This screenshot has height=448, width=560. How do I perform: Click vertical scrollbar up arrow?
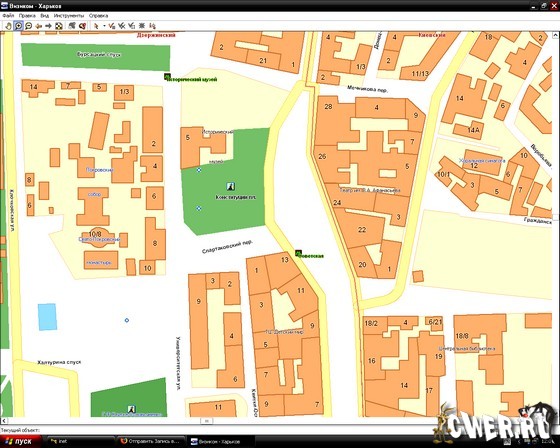556,35
